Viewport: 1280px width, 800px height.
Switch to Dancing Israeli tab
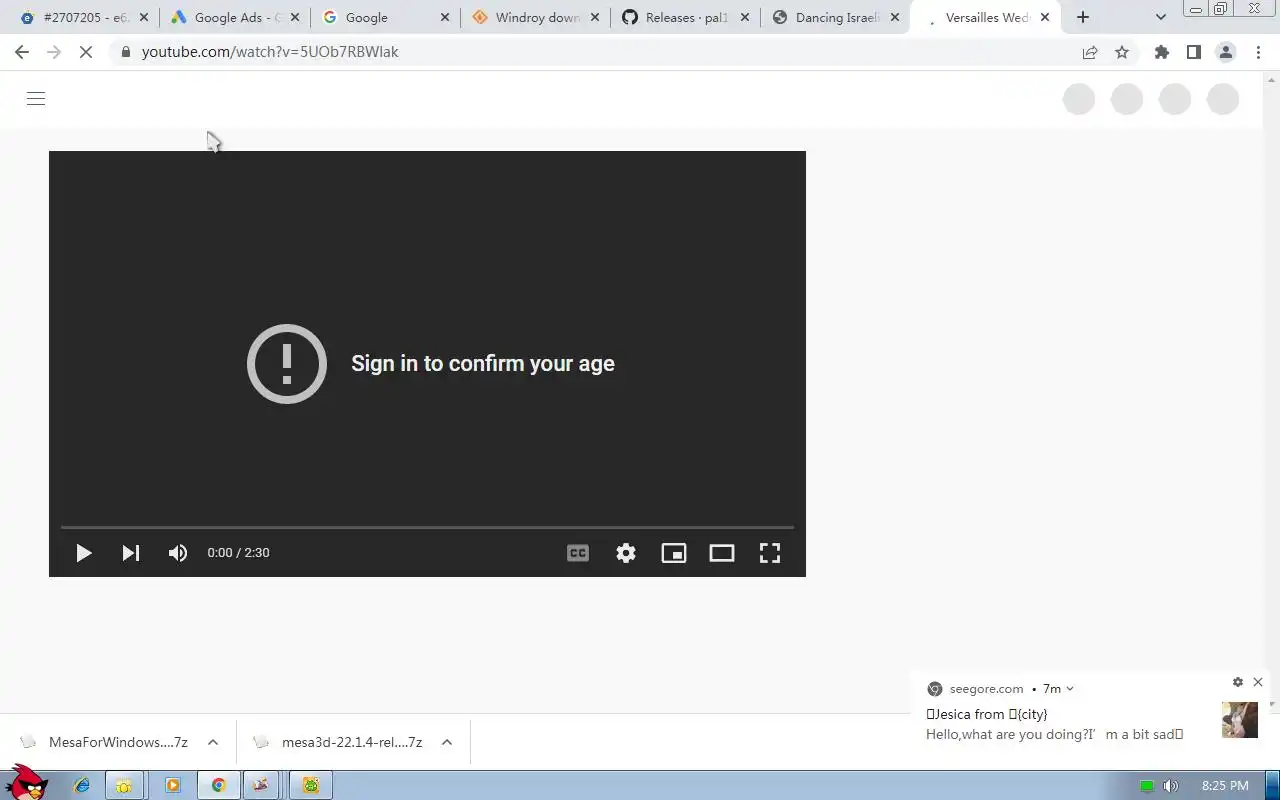point(835,17)
